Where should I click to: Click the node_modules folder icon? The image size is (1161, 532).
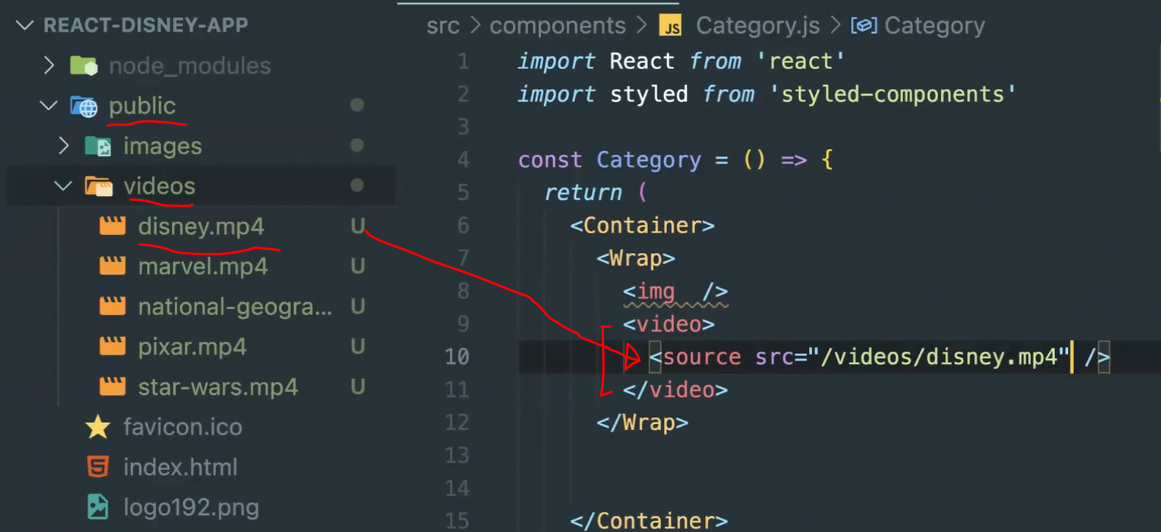[84, 66]
